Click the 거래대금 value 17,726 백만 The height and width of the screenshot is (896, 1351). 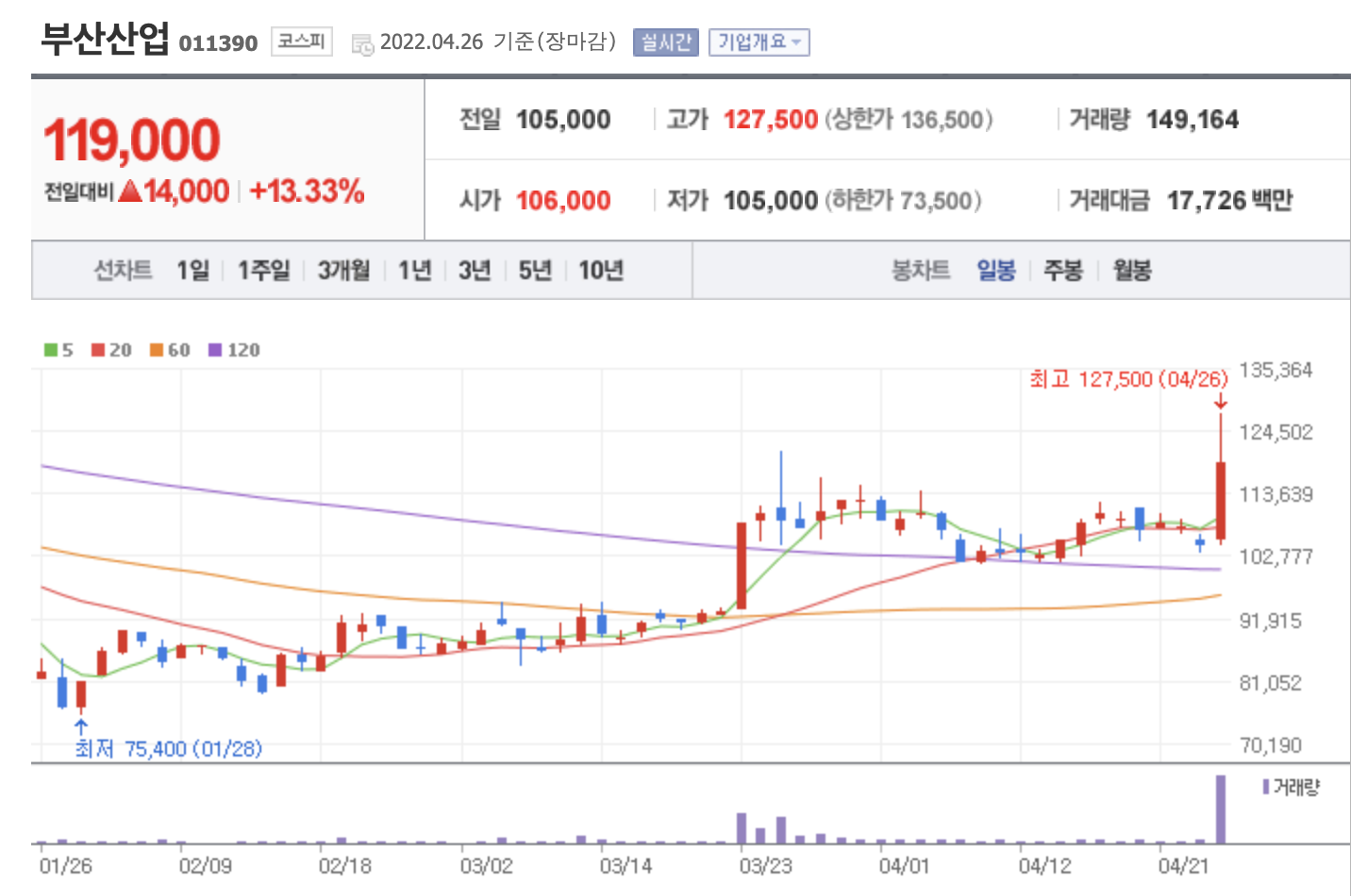[1229, 201]
